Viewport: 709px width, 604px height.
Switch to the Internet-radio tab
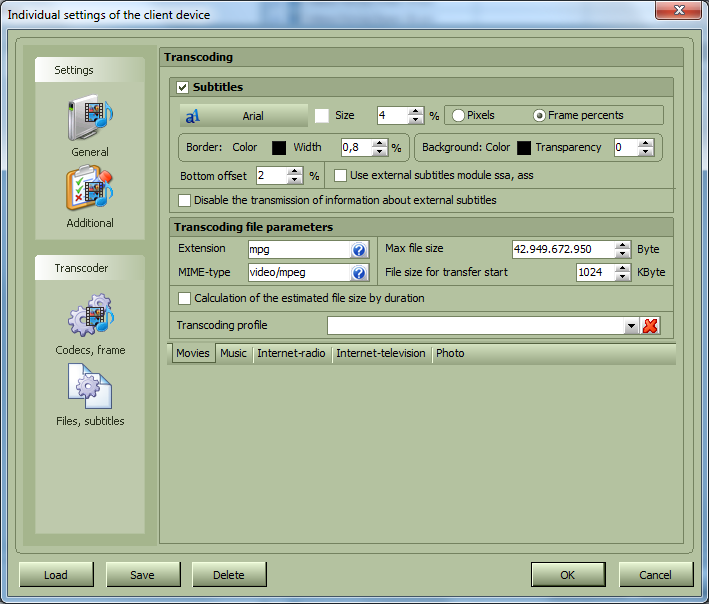pyautogui.click(x=291, y=354)
